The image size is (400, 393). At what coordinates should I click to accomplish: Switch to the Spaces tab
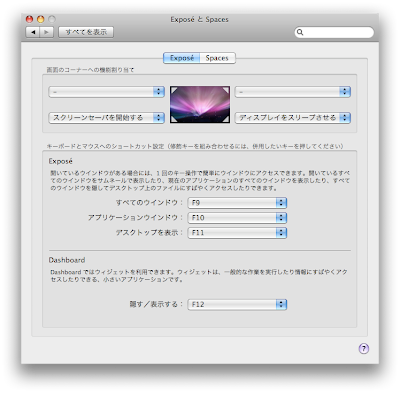pyautogui.click(x=217, y=58)
